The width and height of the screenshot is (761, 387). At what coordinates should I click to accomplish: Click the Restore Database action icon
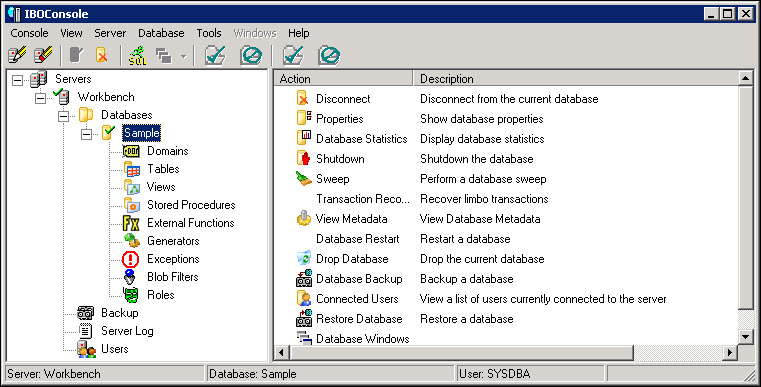304,318
